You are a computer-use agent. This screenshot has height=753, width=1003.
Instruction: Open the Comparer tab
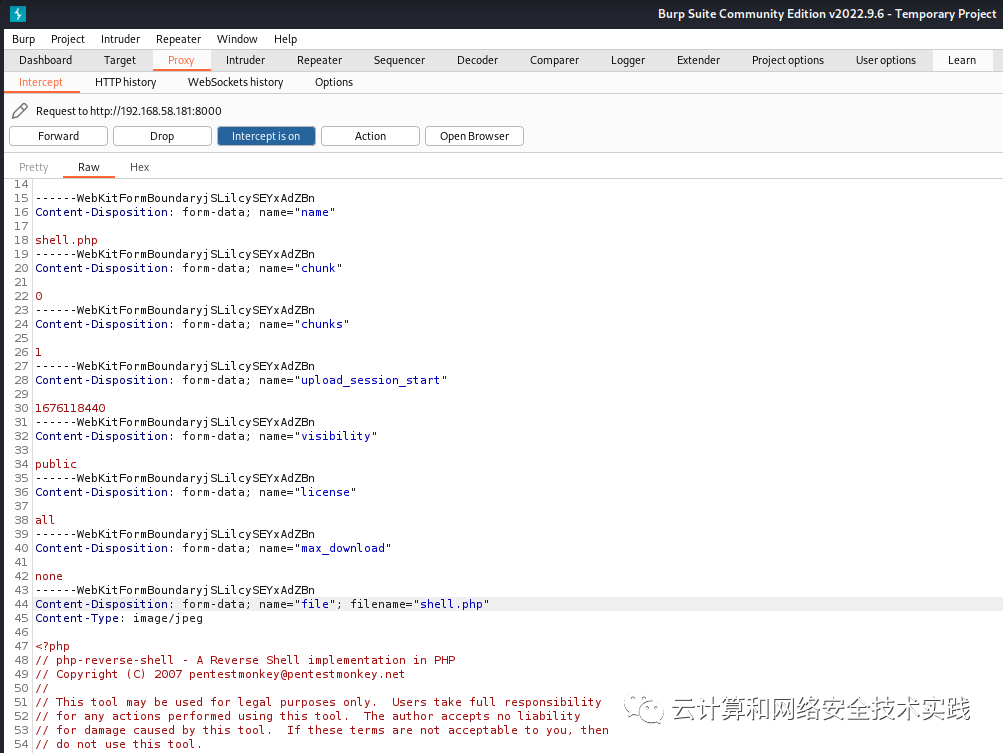click(x=554, y=60)
